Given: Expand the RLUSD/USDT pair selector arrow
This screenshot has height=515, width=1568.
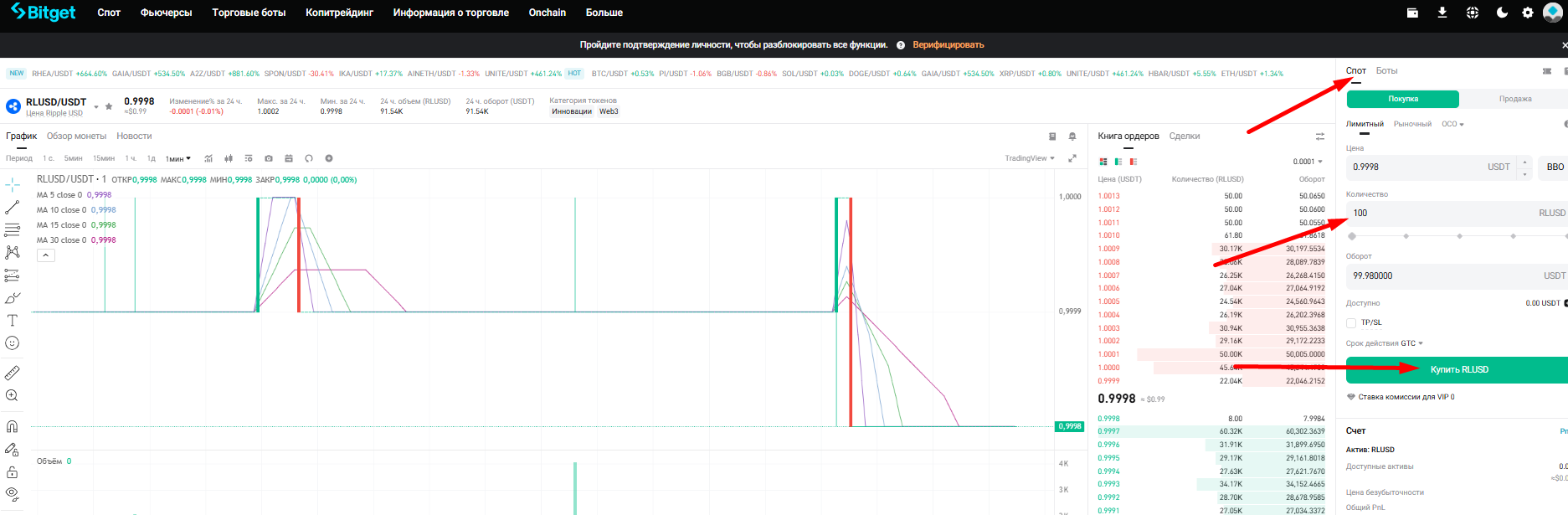Looking at the screenshot, I should pyautogui.click(x=96, y=107).
